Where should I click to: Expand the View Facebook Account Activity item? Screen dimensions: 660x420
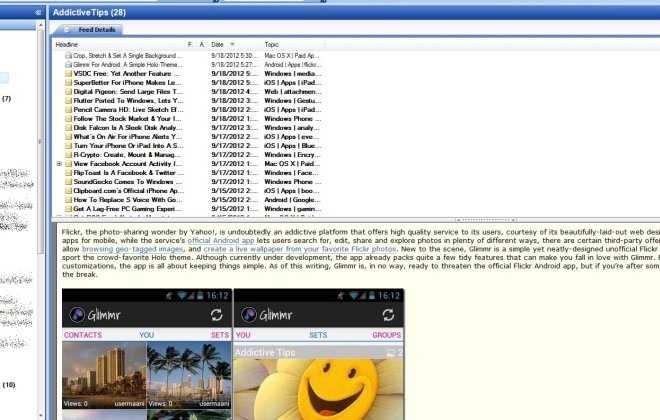pos(59,163)
